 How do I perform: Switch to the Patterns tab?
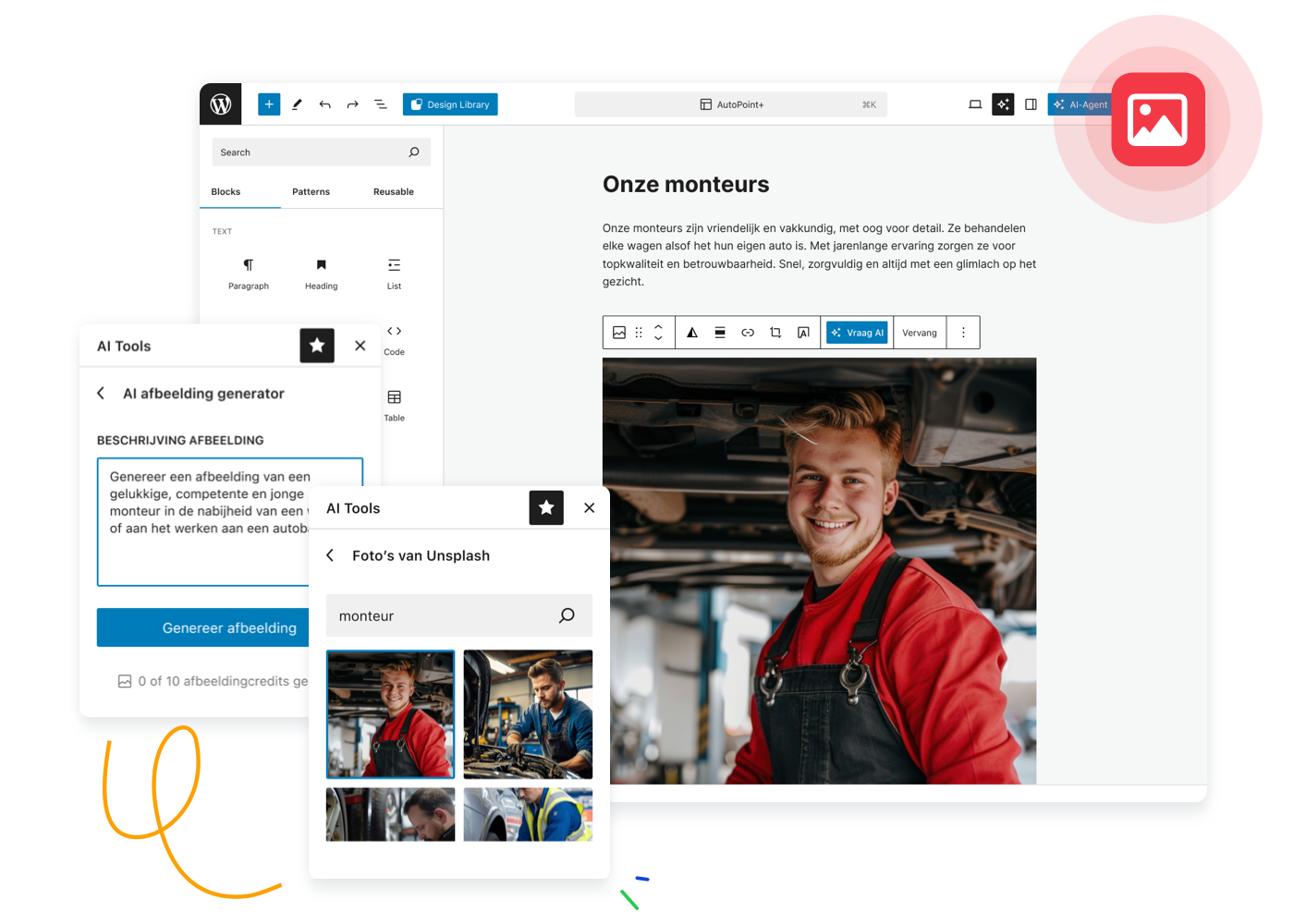[311, 192]
